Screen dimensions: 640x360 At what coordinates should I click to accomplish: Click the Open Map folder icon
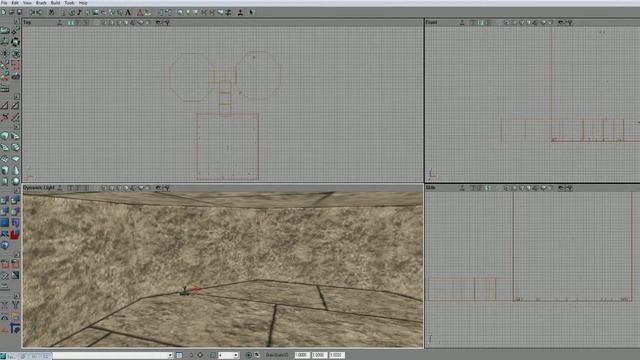pyautogui.click(x=11, y=12)
